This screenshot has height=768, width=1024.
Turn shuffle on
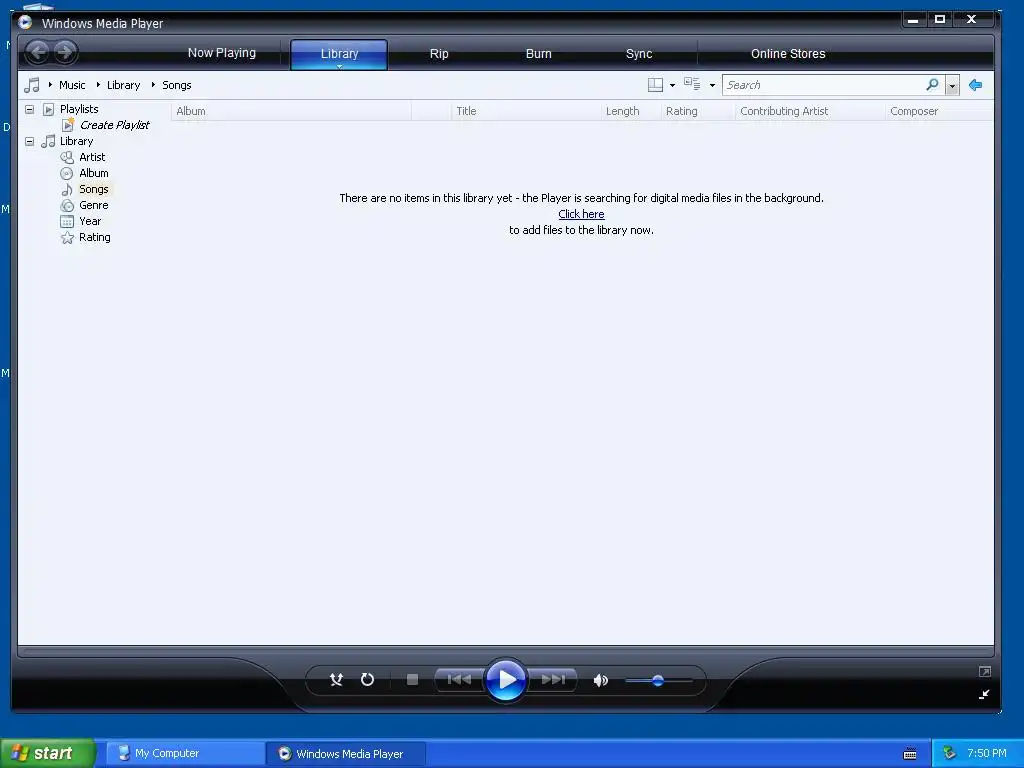coord(336,680)
